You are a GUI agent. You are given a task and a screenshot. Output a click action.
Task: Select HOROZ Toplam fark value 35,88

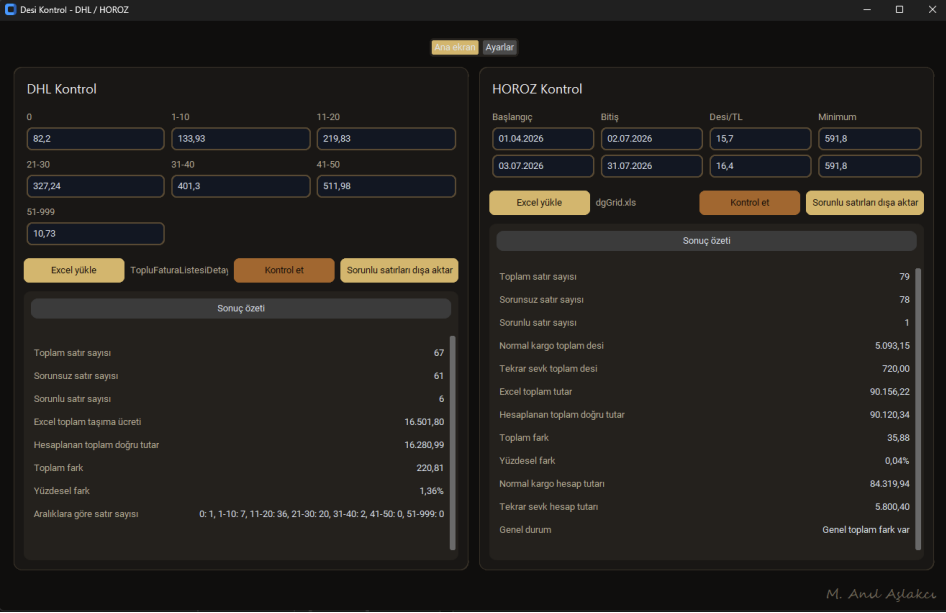pyautogui.click(x=898, y=437)
